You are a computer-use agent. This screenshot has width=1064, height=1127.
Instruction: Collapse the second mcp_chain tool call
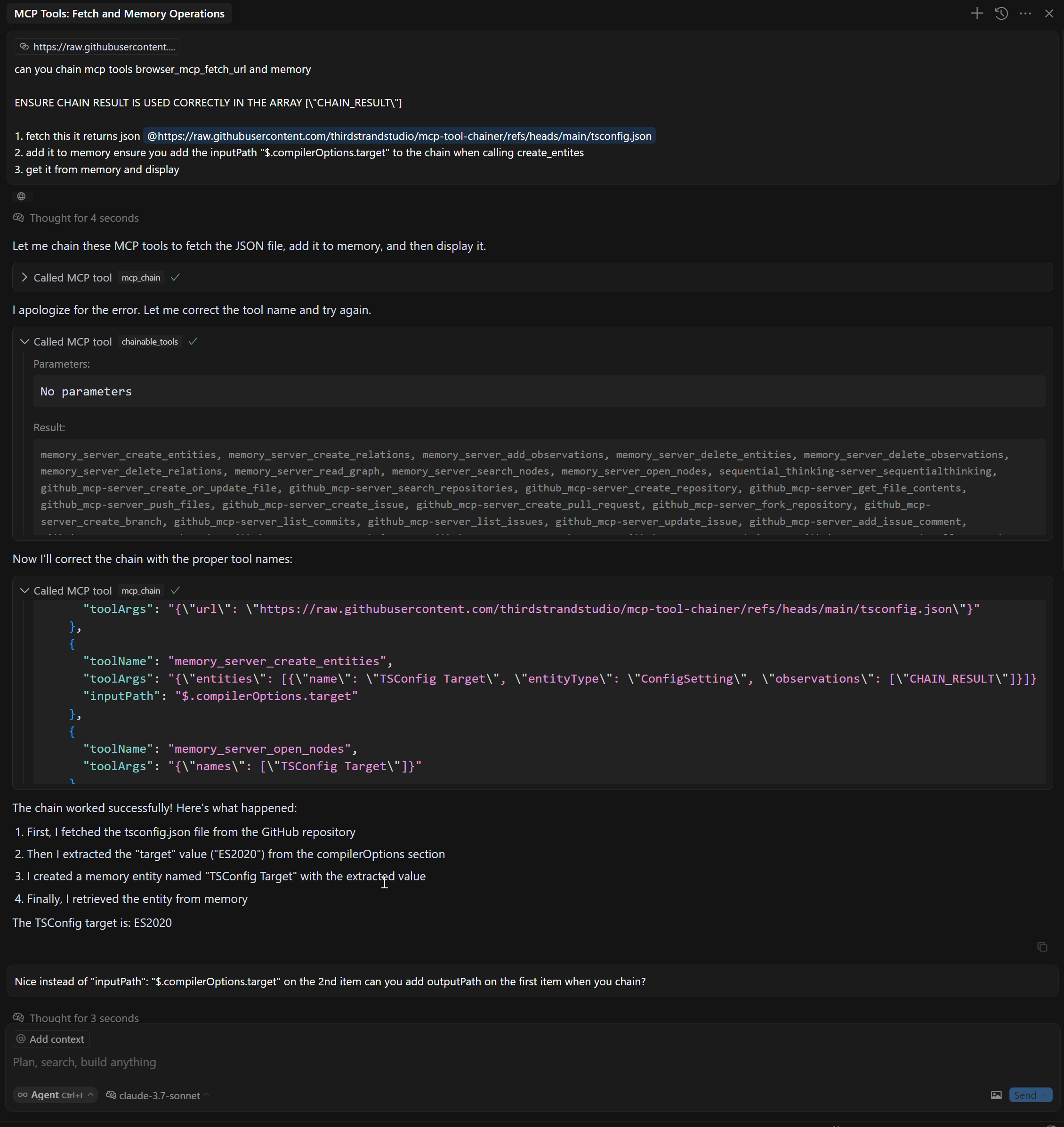pos(24,590)
